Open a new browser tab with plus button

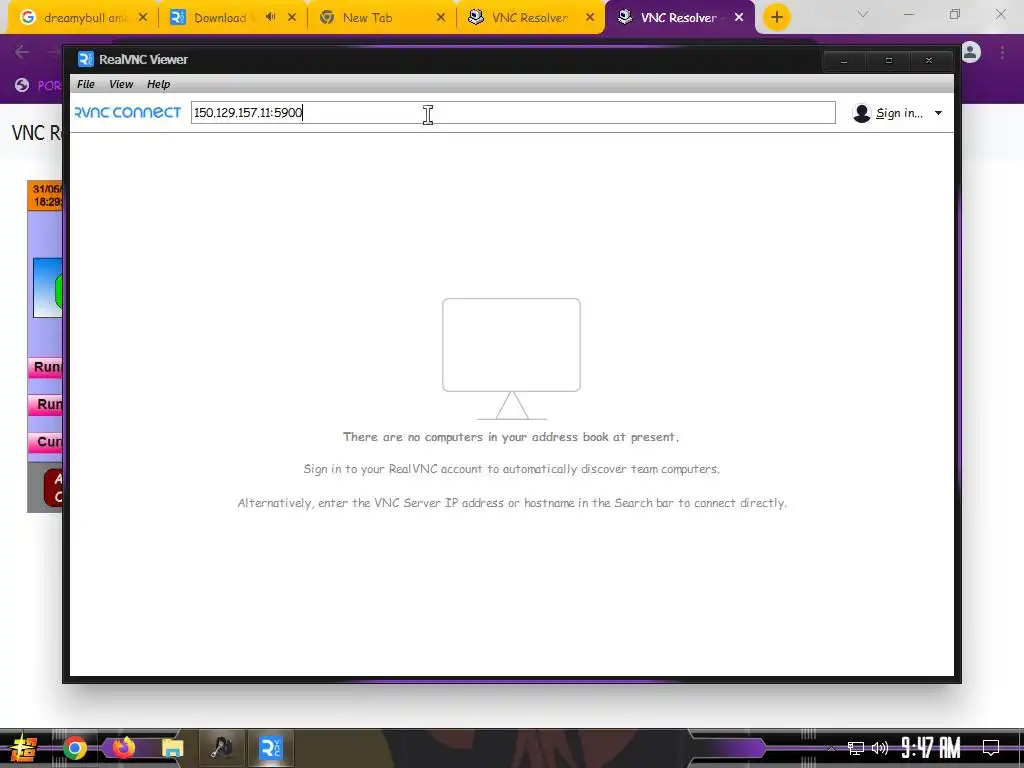coord(776,18)
